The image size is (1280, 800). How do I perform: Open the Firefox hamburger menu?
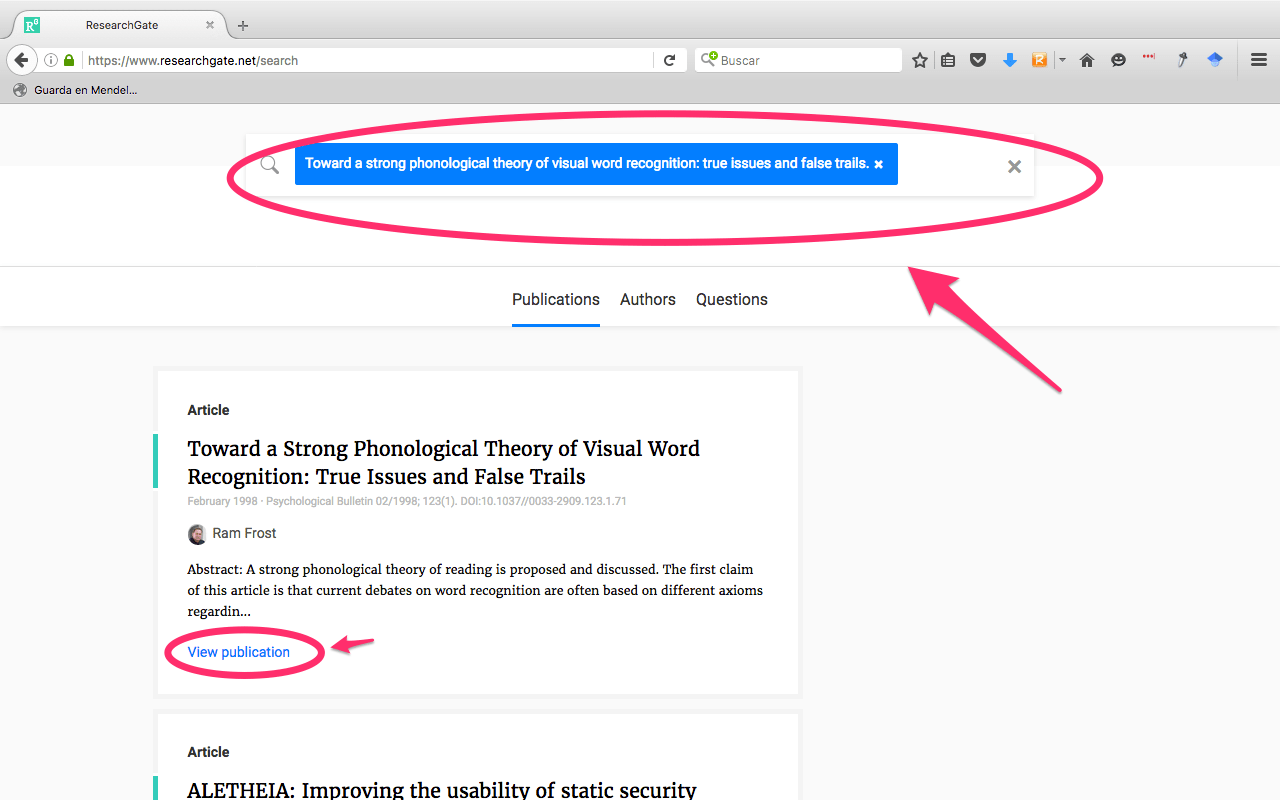pos(1259,60)
